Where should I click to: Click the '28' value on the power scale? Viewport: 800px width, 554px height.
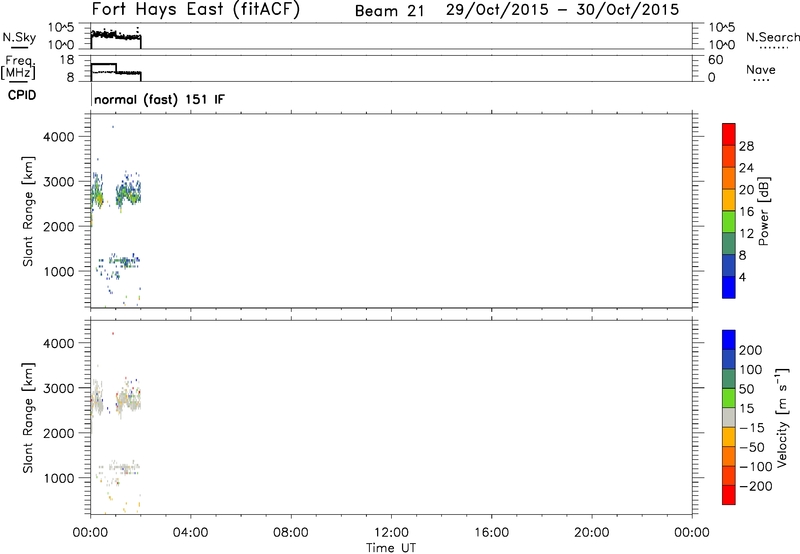pyautogui.click(x=746, y=146)
